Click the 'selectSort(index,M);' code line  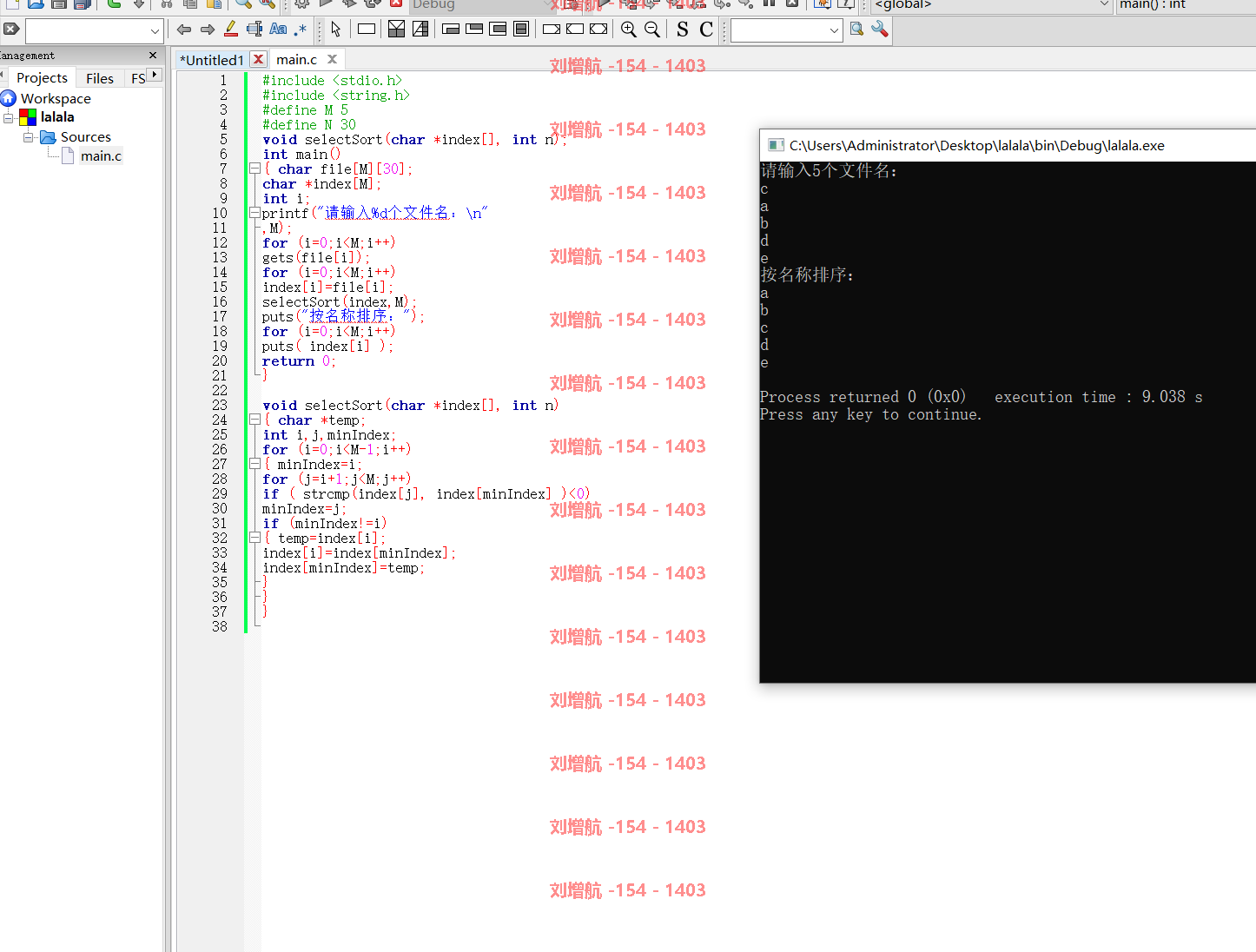pyautogui.click(x=339, y=302)
